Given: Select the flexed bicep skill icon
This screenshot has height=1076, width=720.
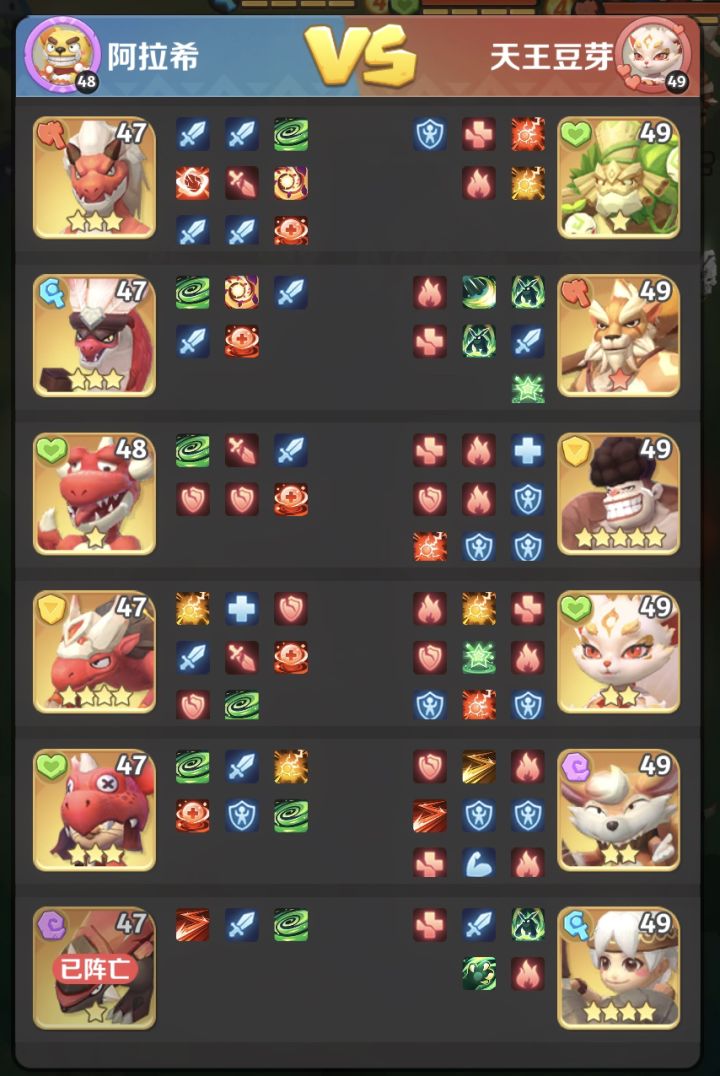Looking at the screenshot, I should click(478, 863).
